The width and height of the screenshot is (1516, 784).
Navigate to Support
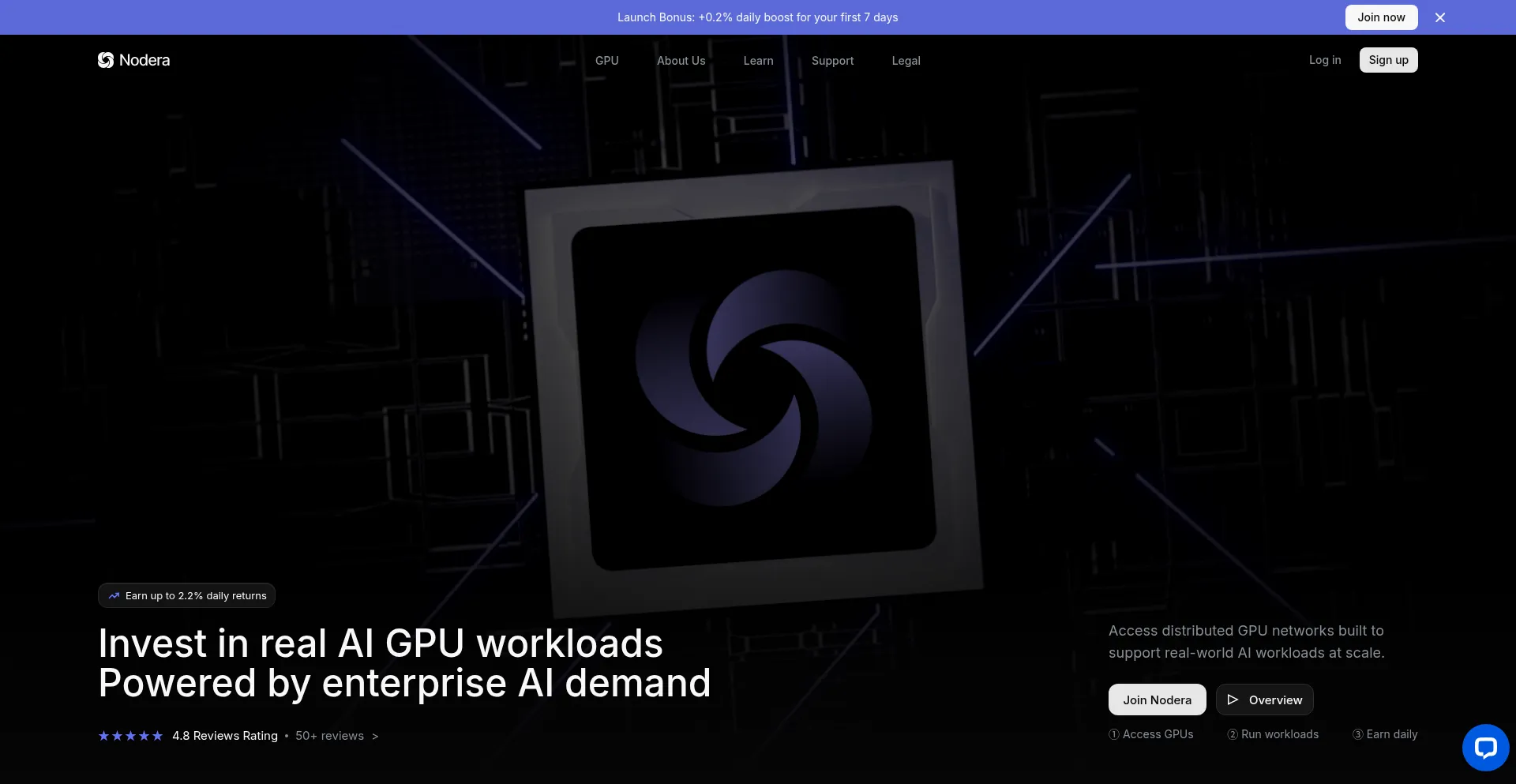(x=833, y=61)
